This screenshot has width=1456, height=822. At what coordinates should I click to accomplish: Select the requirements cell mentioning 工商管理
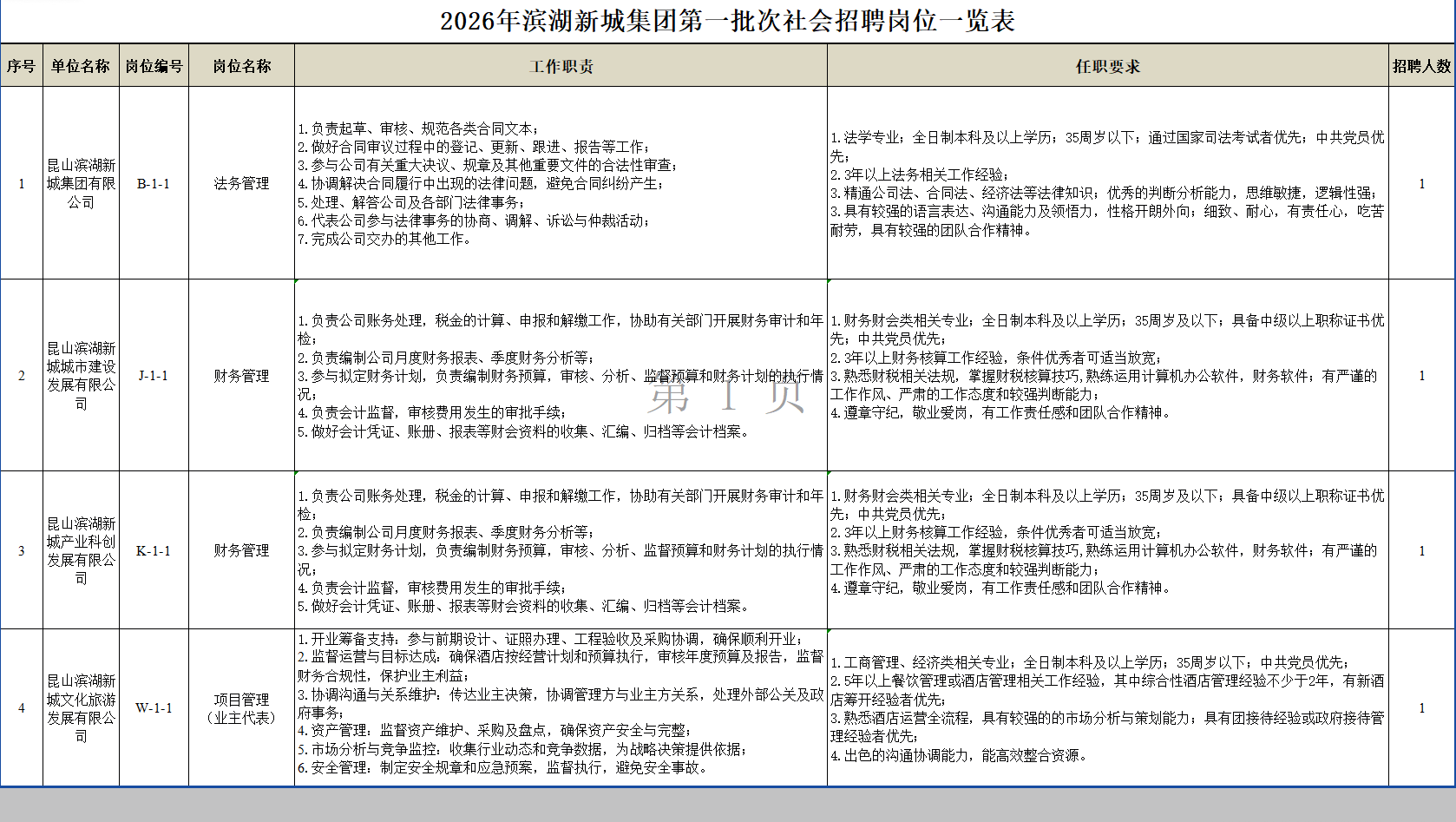point(1107,708)
